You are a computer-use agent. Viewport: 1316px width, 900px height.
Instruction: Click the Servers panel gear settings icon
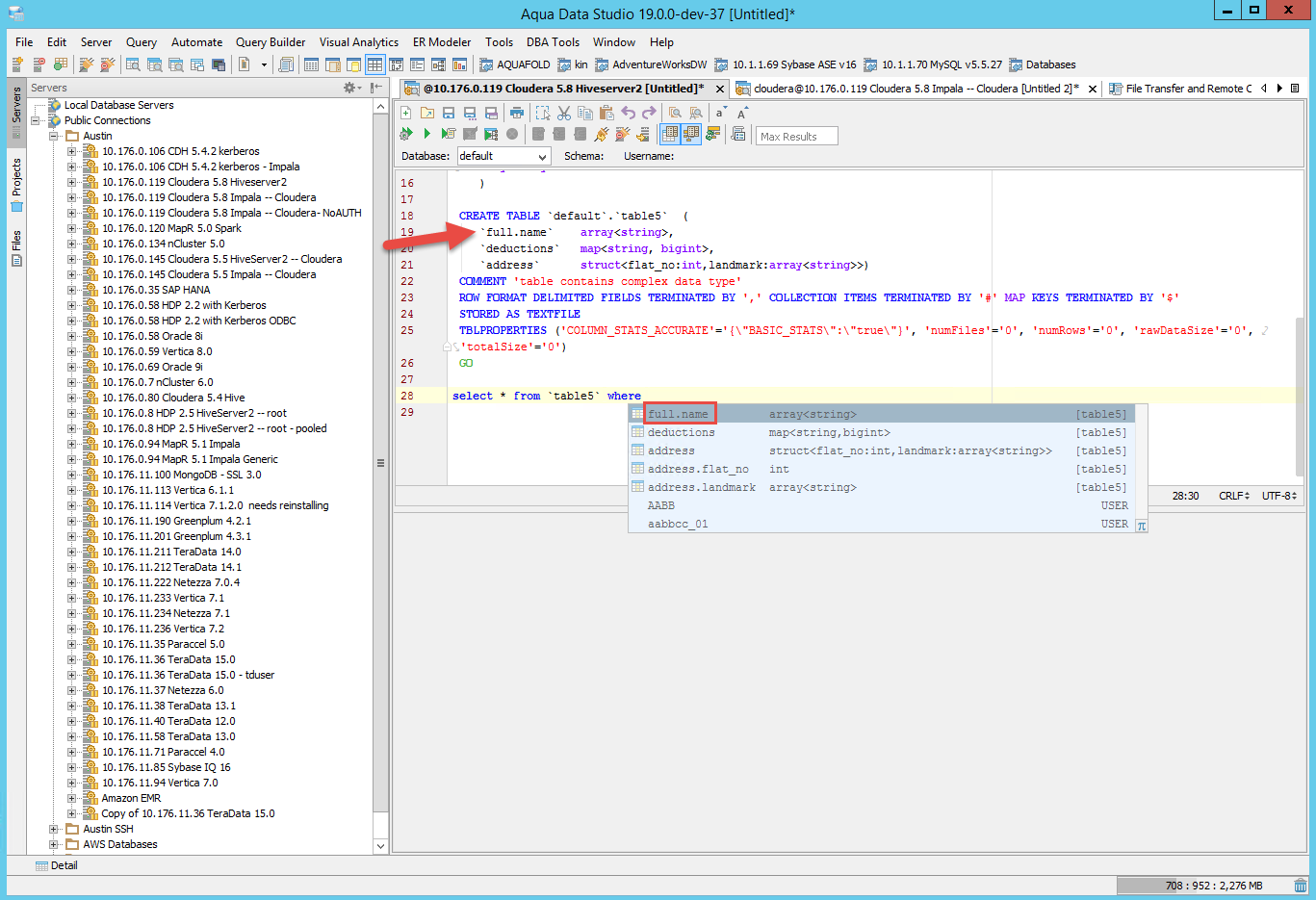350,88
